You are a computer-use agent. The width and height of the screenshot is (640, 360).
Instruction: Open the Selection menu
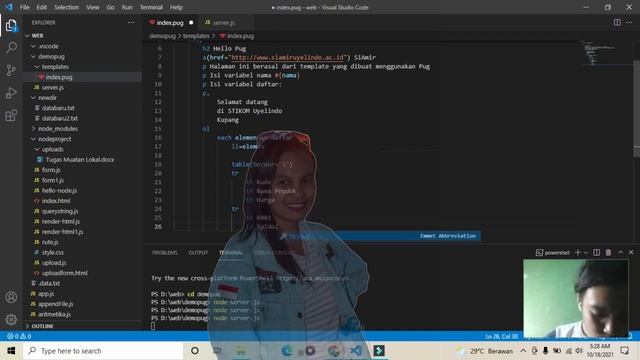pyautogui.click(x=67, y=7)
